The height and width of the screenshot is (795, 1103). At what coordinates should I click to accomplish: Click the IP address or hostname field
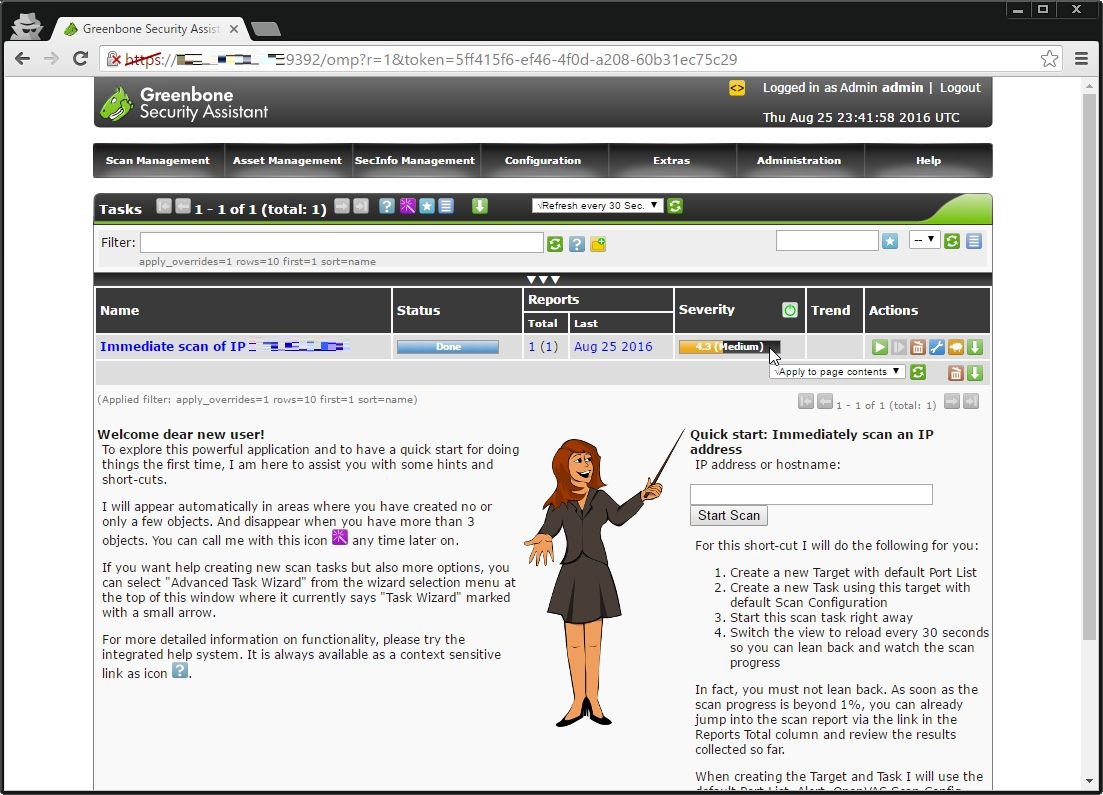click(811, 495)
